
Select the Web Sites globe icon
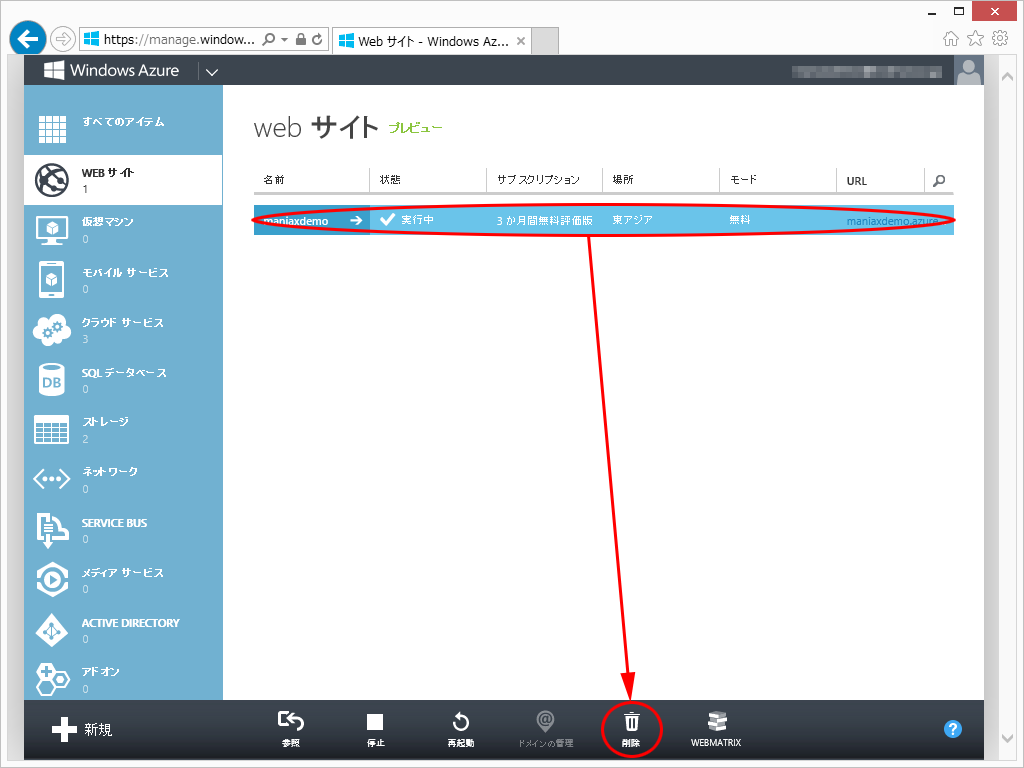tap(52, 180)
